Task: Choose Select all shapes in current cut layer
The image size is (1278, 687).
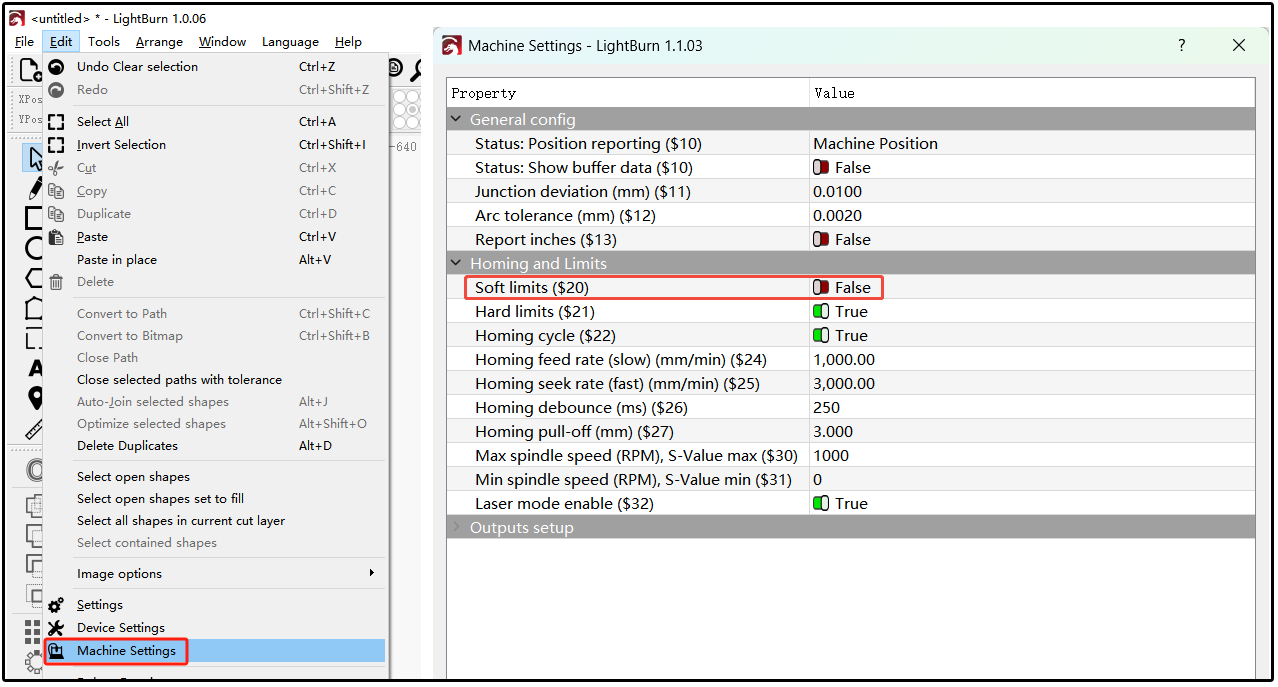Action: [x=214, y=521]
